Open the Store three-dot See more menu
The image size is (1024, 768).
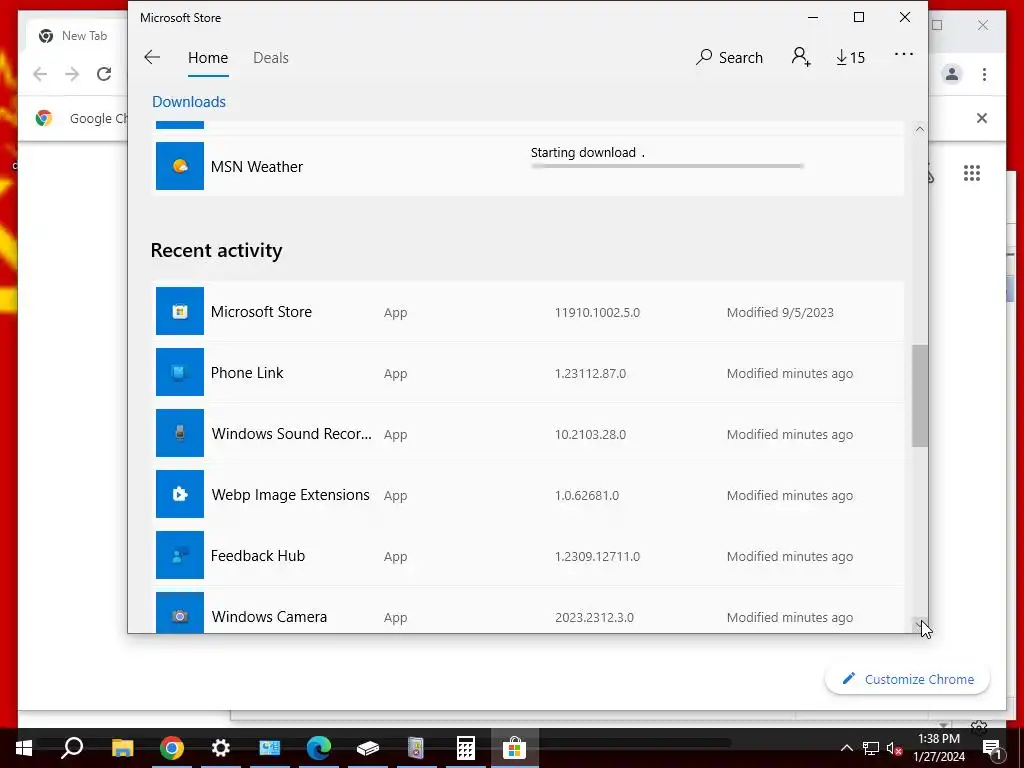click(904, 55)
